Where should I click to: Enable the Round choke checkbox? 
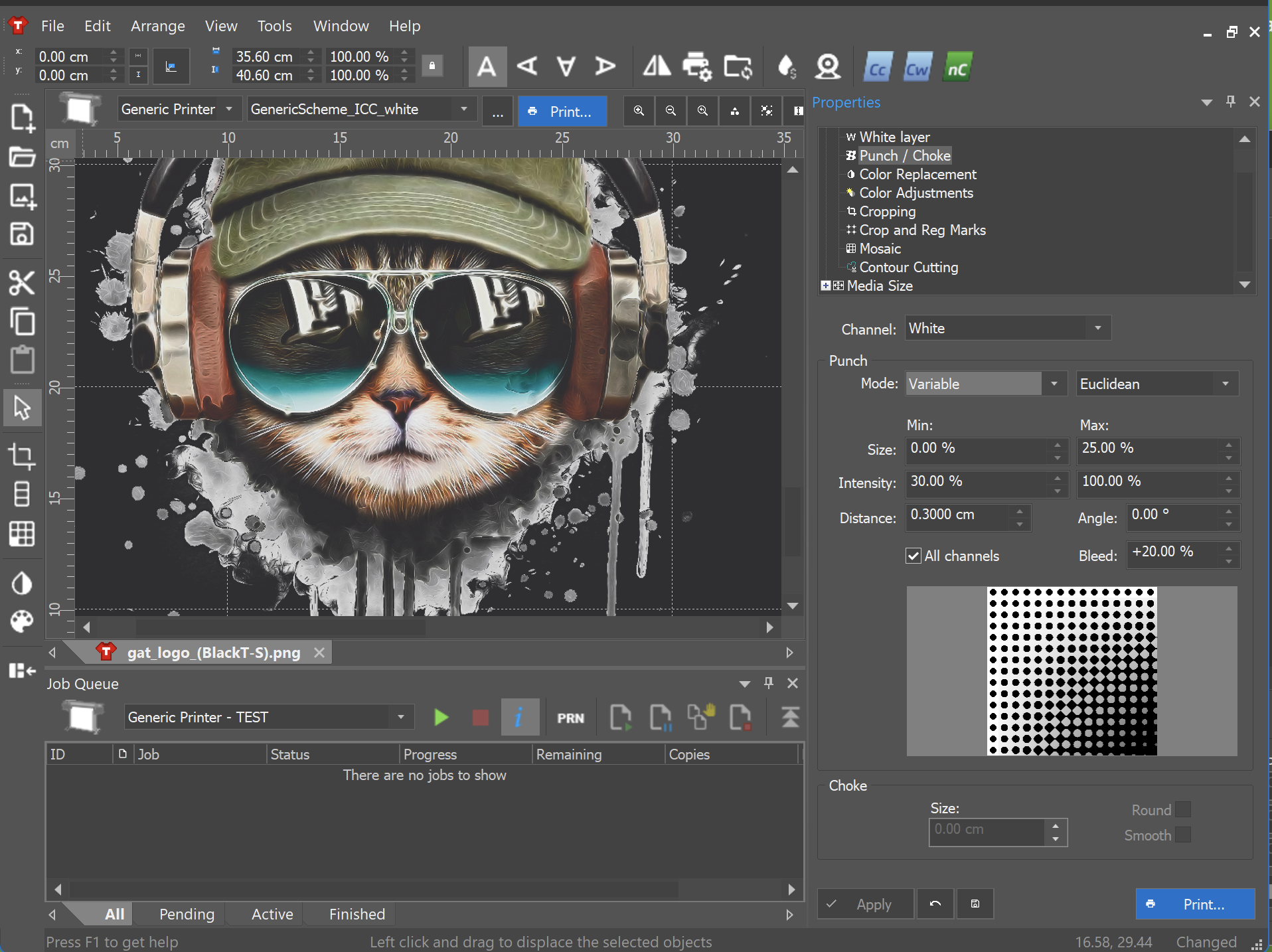1182,810
